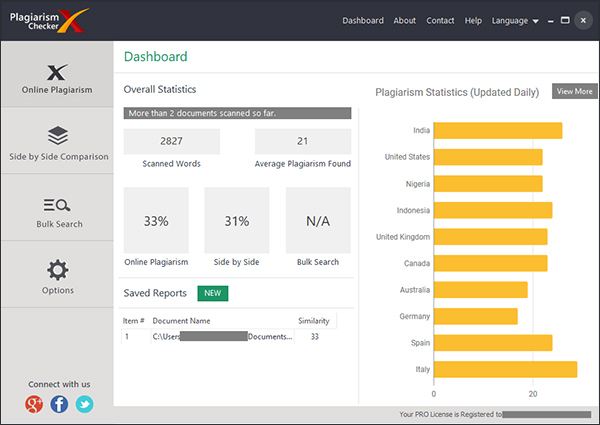Open the Bulk Search icon
This screenshot has width=600, height=425.
57,205
